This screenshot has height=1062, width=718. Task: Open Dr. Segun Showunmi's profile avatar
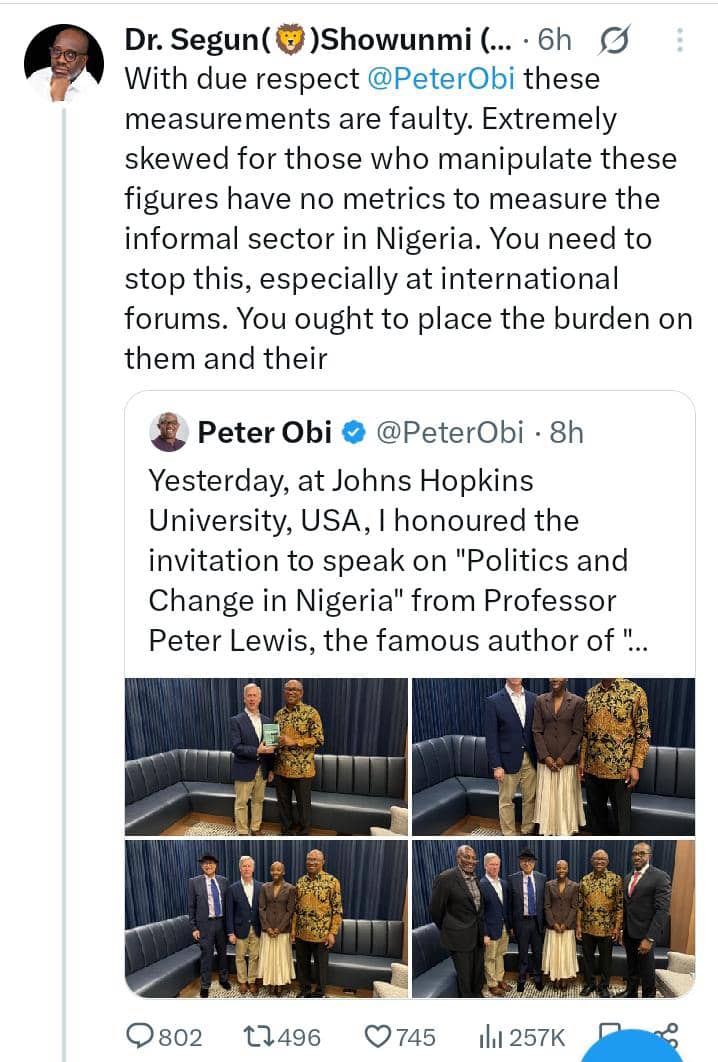click(63, 62)
